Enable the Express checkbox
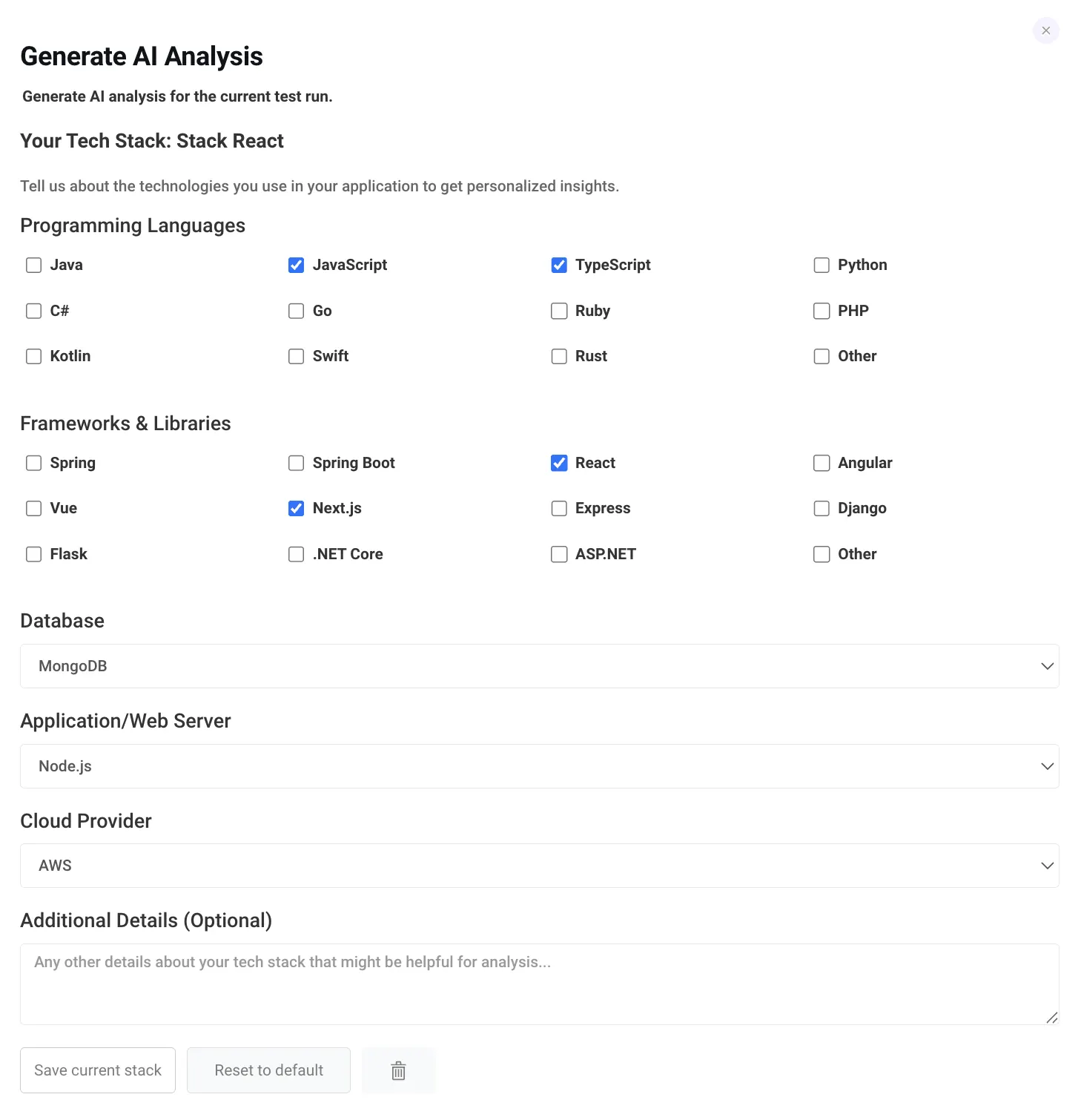1081x1120 pixels. pyautogui.click(x=559, y=509)
